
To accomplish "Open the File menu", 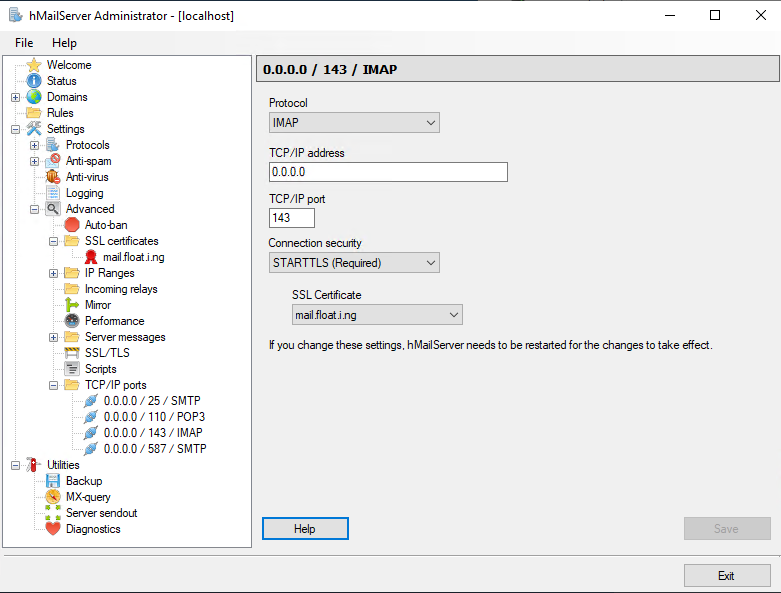I will pyautogui.click(x=24, y=43).
